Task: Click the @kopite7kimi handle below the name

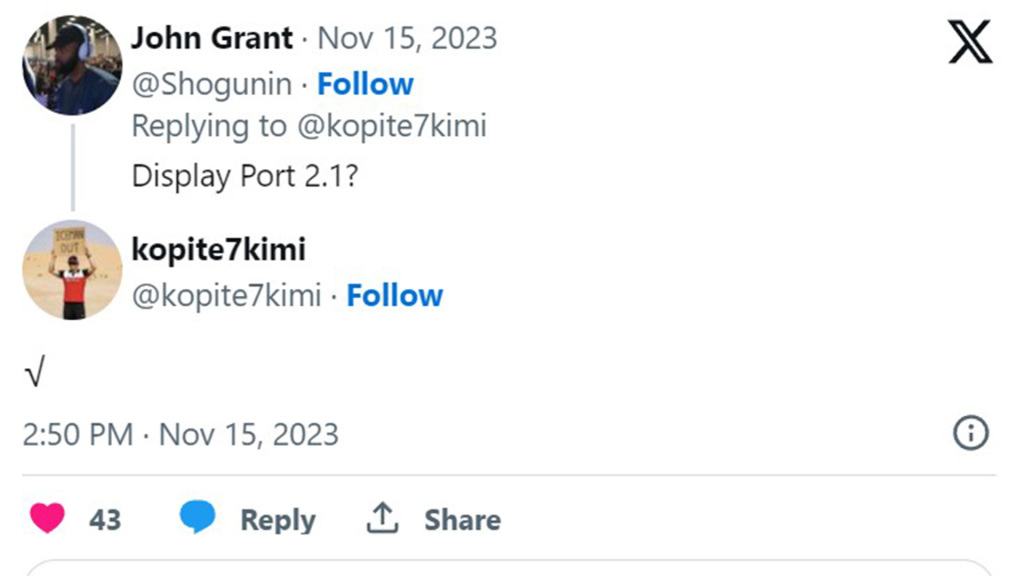Action: 226,295
